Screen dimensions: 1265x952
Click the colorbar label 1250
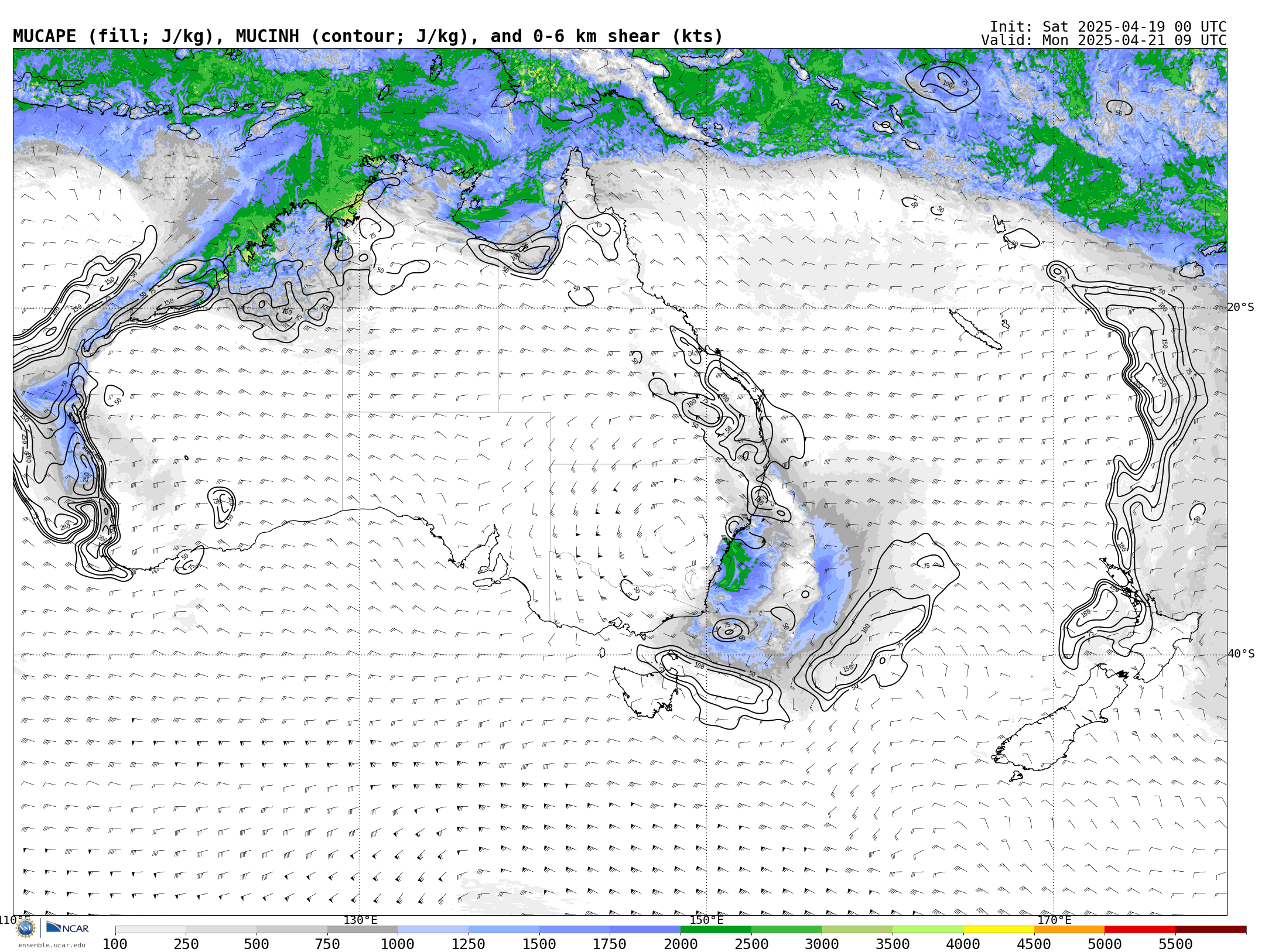click(469, 944)
